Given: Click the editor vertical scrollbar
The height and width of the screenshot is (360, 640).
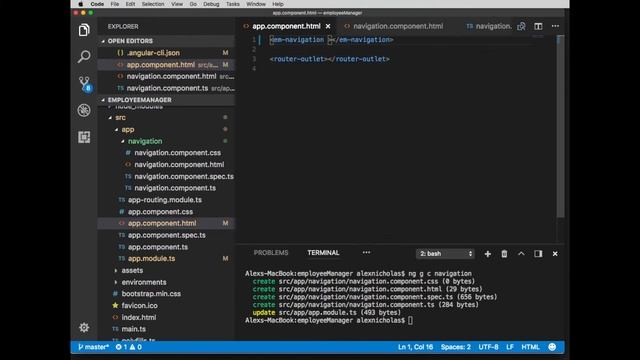Looking at the screenshot, I should coord(561,127).
